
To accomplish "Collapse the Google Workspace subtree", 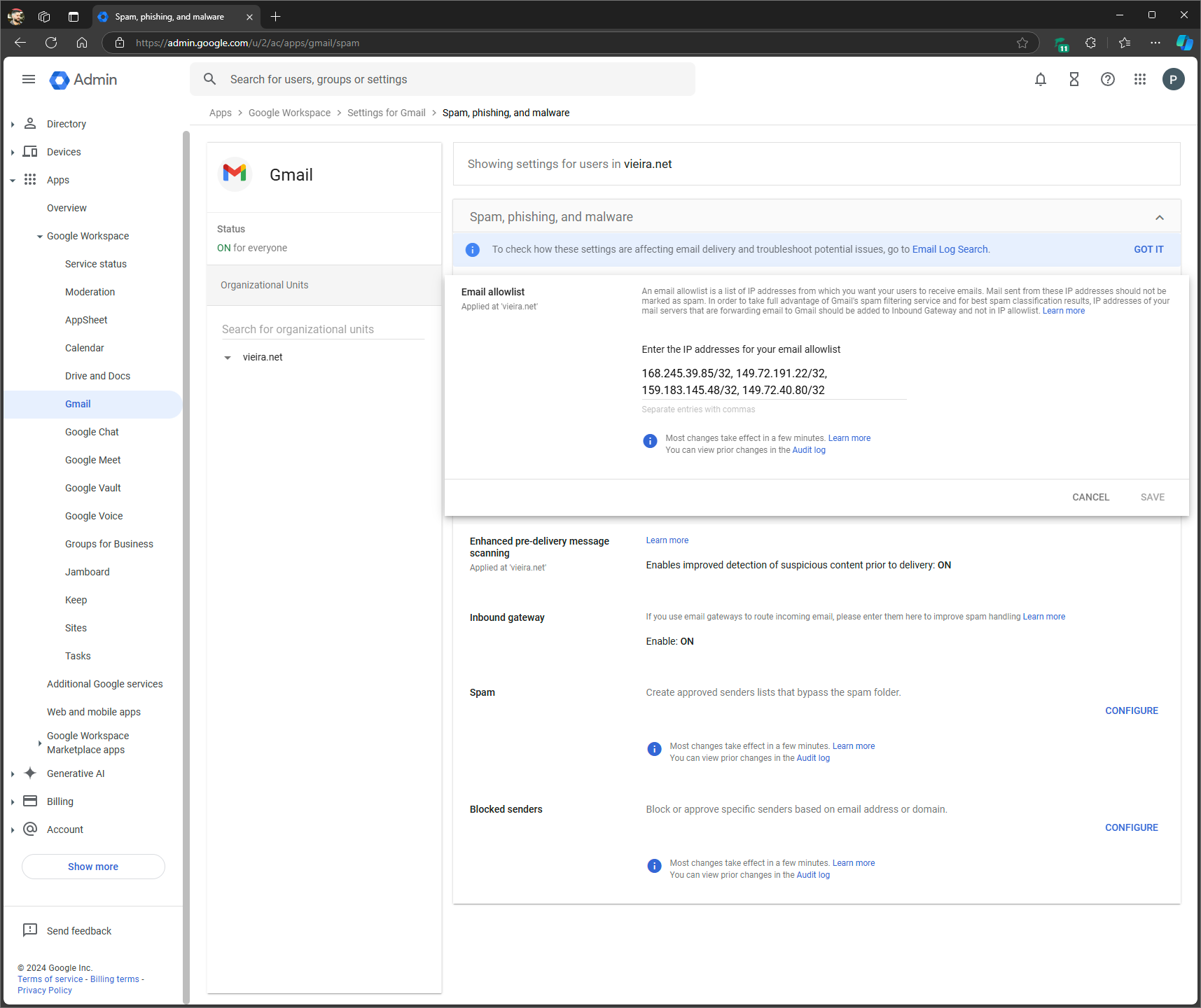I will point(40,236).
